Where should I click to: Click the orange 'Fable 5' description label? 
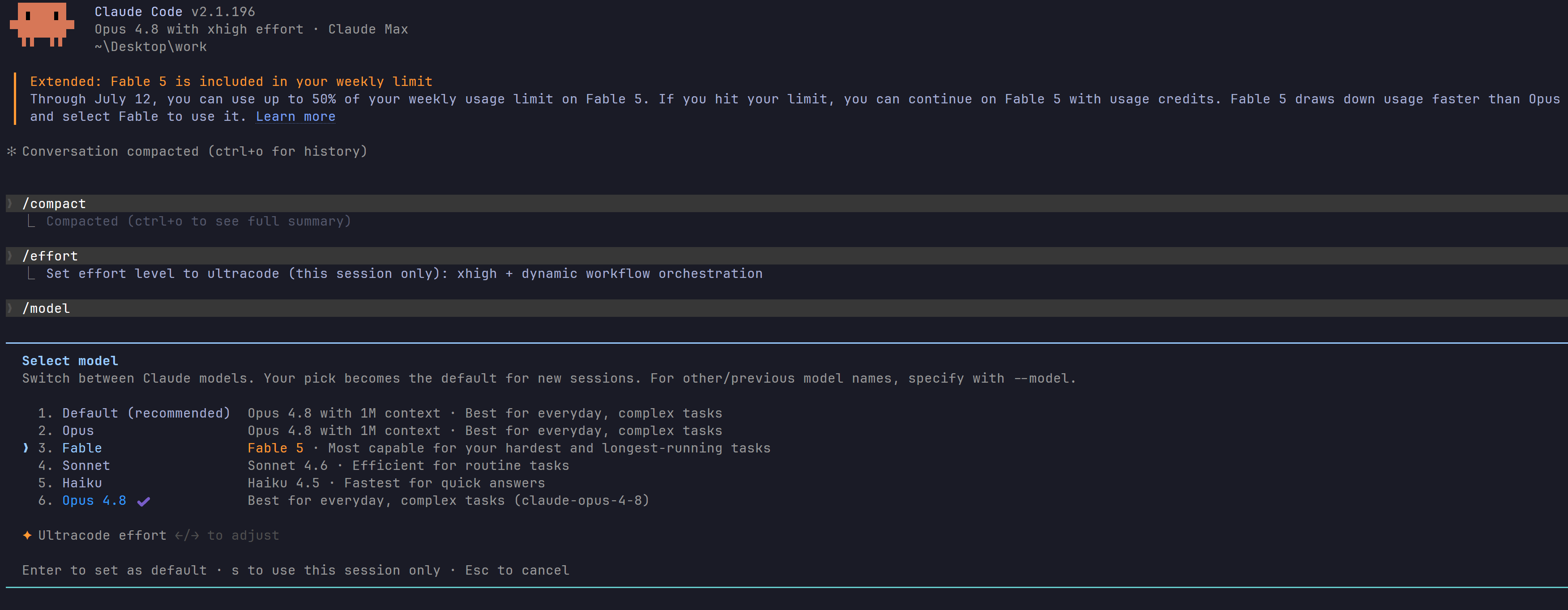pos(275,448)
